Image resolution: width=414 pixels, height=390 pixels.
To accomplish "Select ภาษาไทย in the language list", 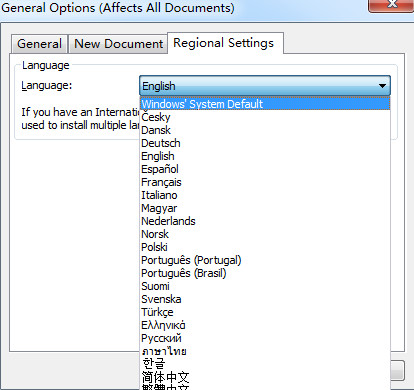I will 265,351.
